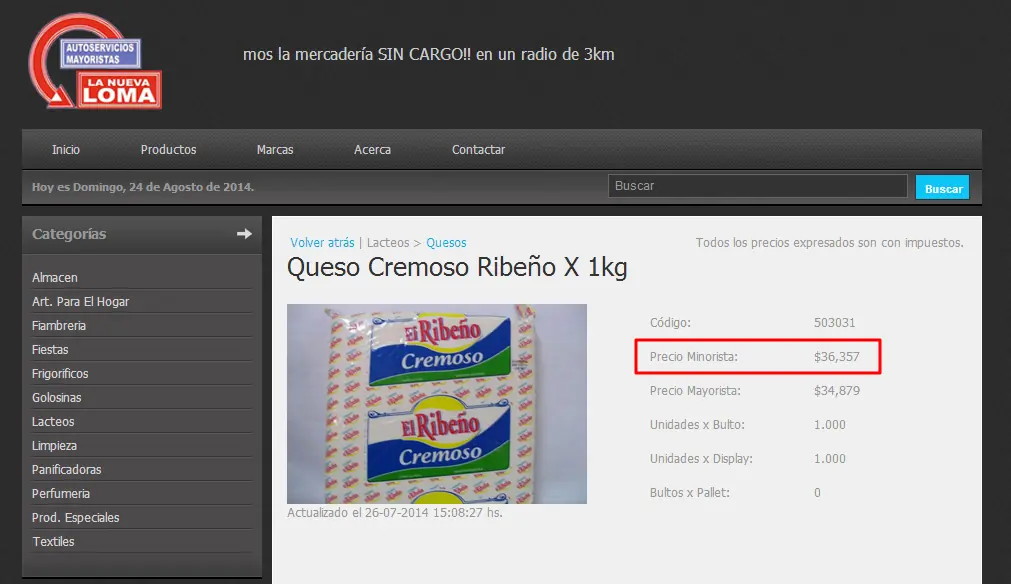Click the blue Buscar button
This screenshot has height=584, width=1011.
943,188
